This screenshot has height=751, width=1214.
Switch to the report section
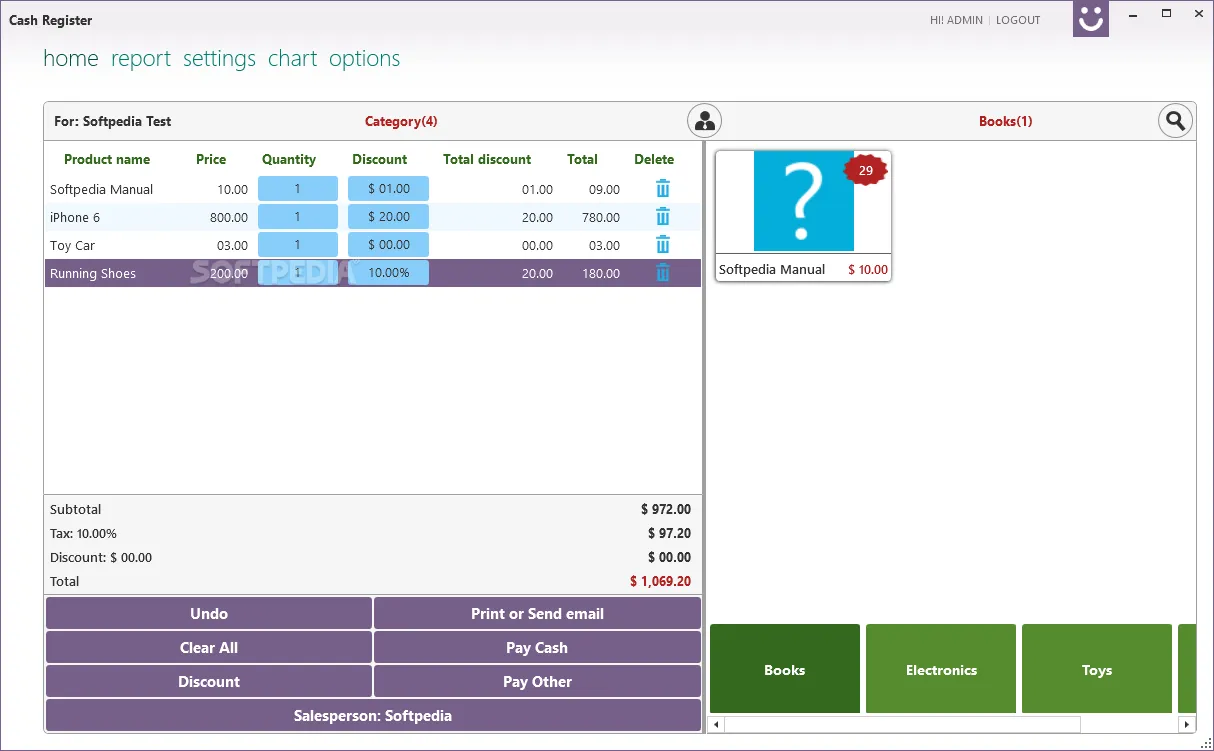[141, 58]
